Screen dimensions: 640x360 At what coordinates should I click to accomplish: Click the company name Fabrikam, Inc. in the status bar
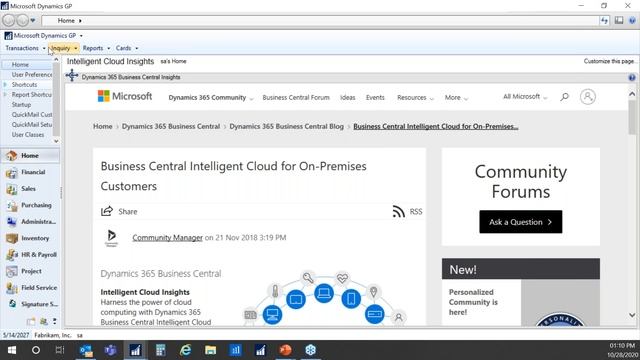click(x=53, y=335)
